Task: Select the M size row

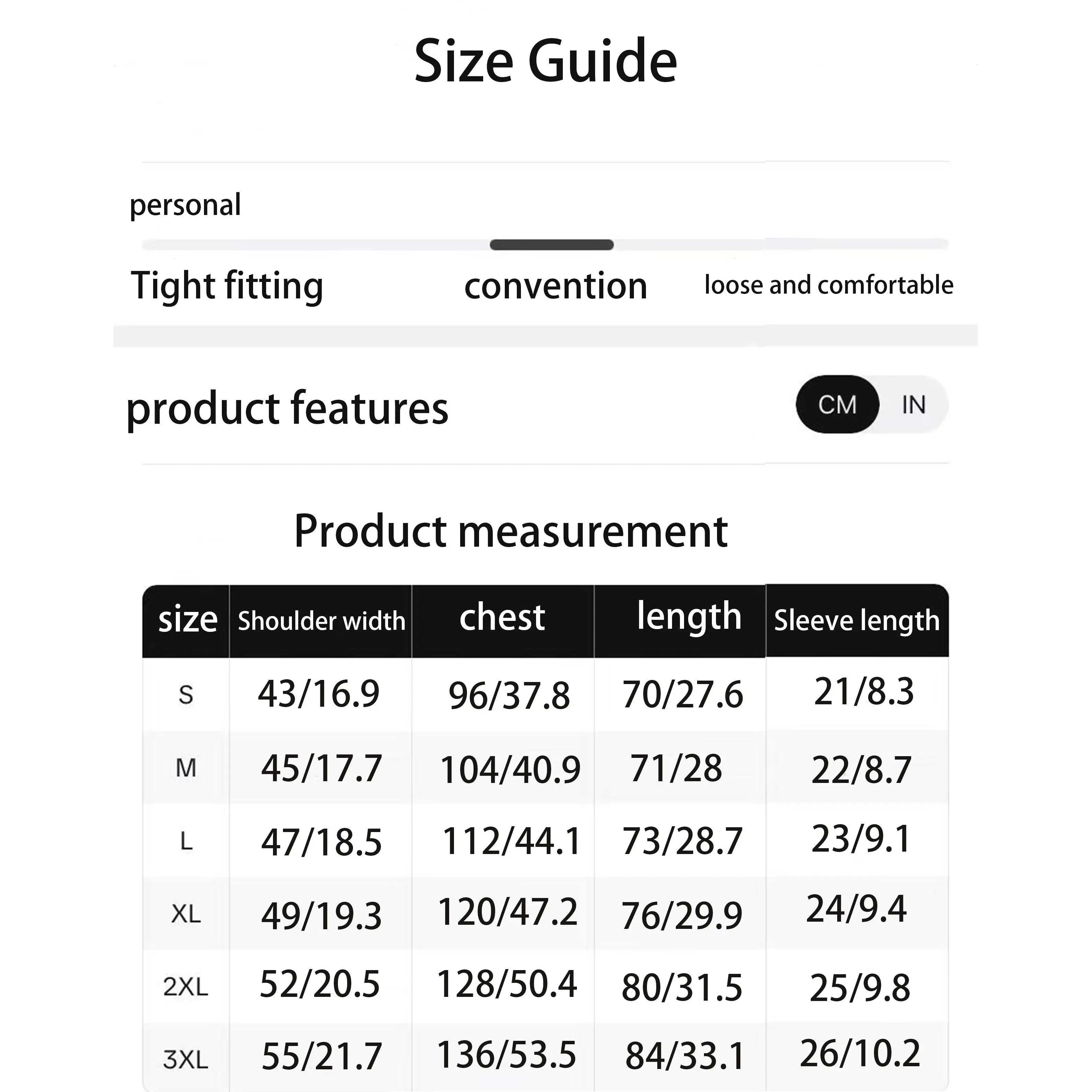Action: coord(186,768)
